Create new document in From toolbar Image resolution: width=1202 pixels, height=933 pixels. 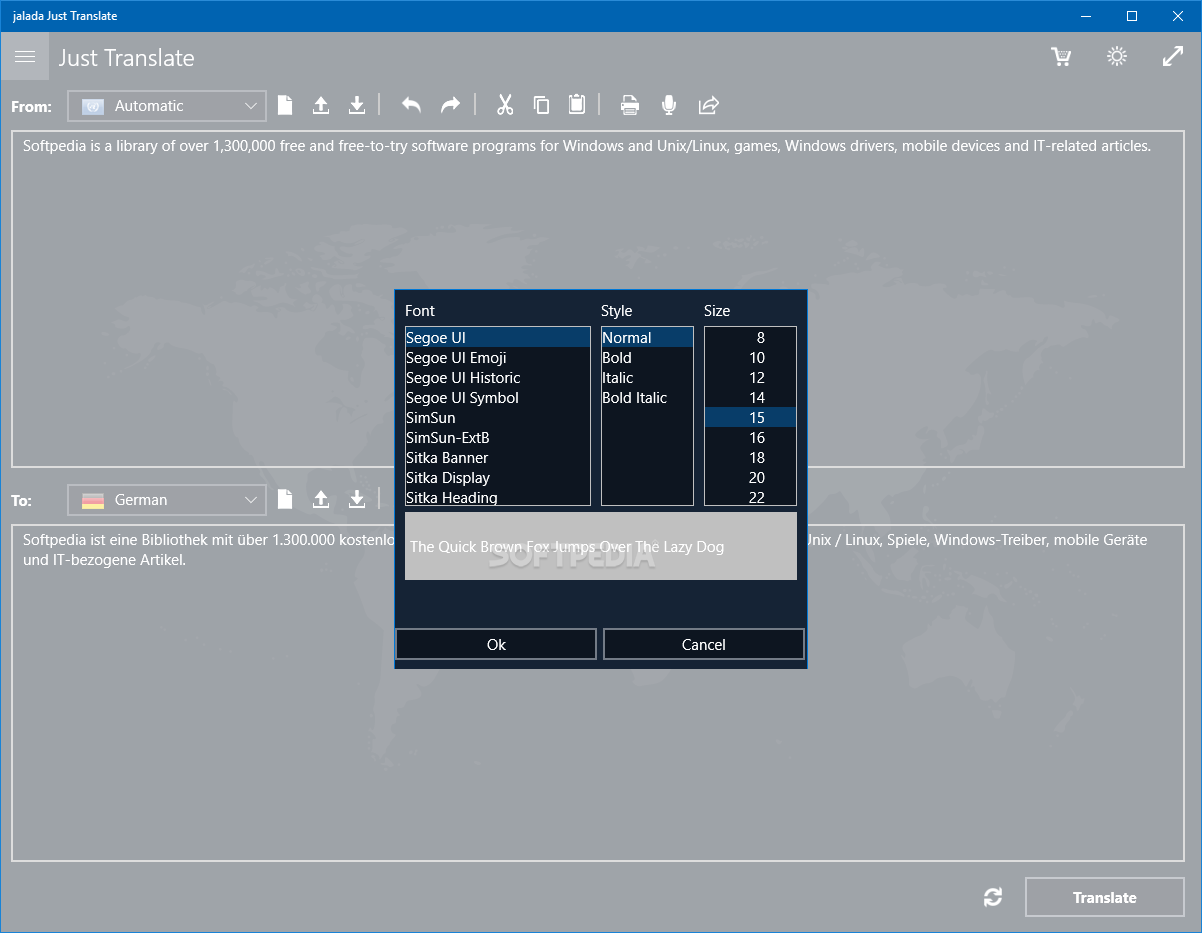285,105
